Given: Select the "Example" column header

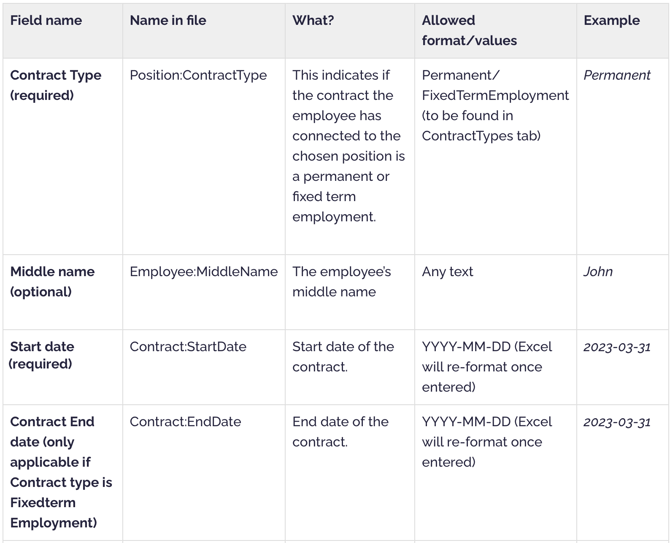Looking at the screenshot, I should coord(611,20).
